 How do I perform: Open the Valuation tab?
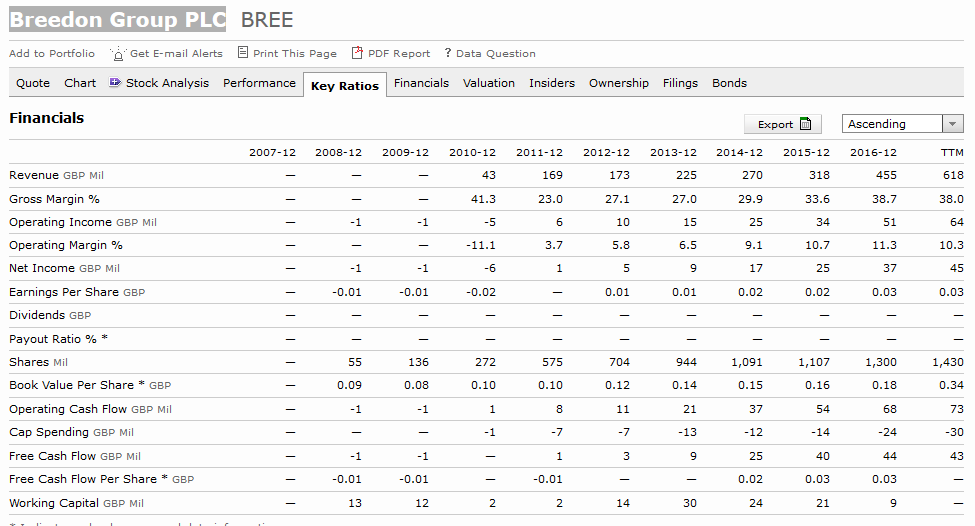pyautogui.click(x=489, y=83)
